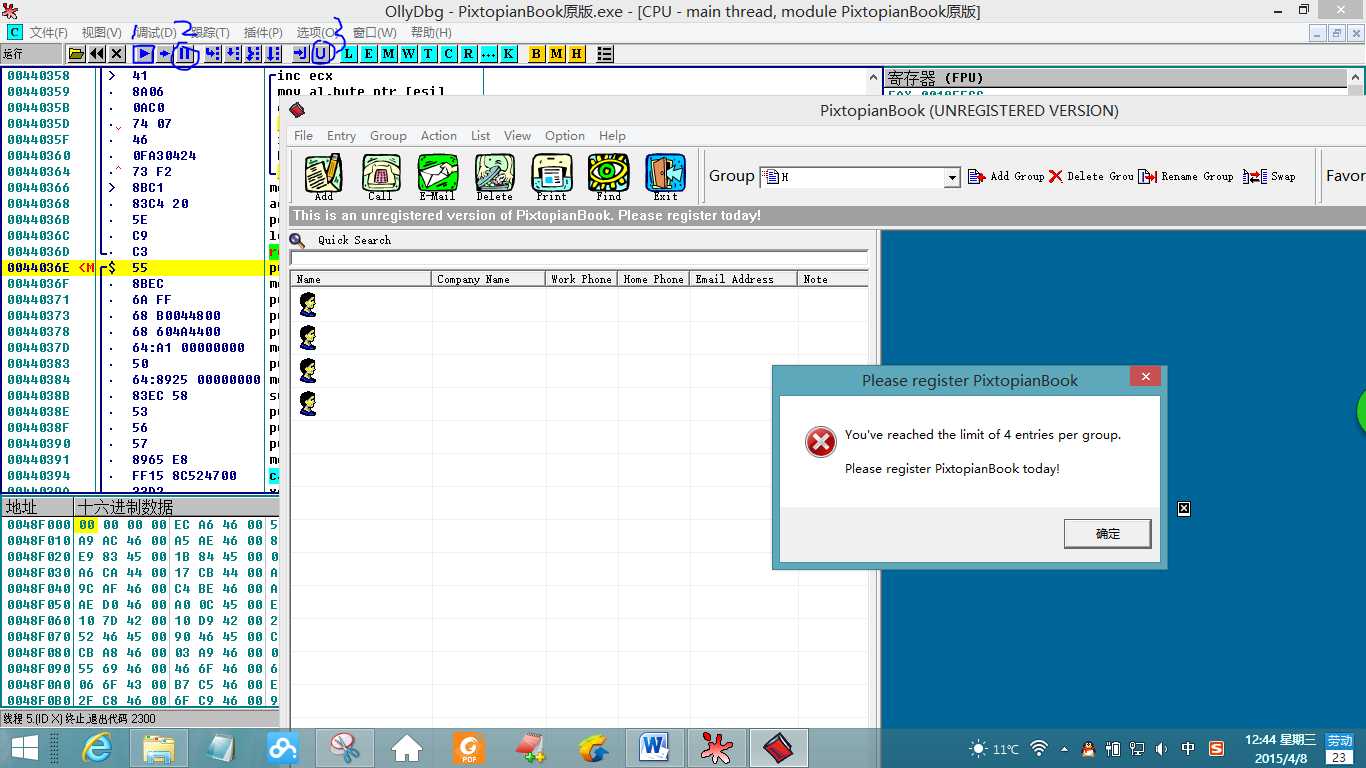This screenshot has width=1366, height=768.
Task: Click the Exit door icon in PixtopianBook
Action: (x=665, y=177)
